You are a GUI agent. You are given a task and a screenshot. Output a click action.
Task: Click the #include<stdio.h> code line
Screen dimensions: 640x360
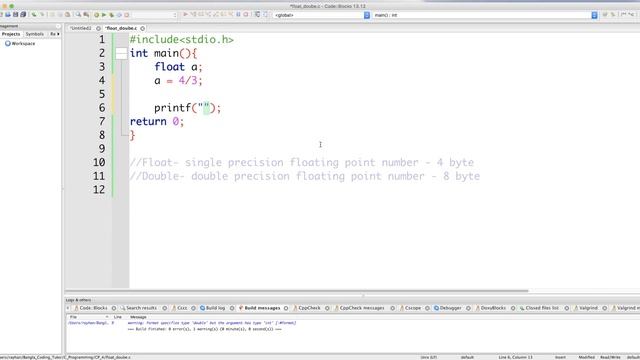point(182,40)
